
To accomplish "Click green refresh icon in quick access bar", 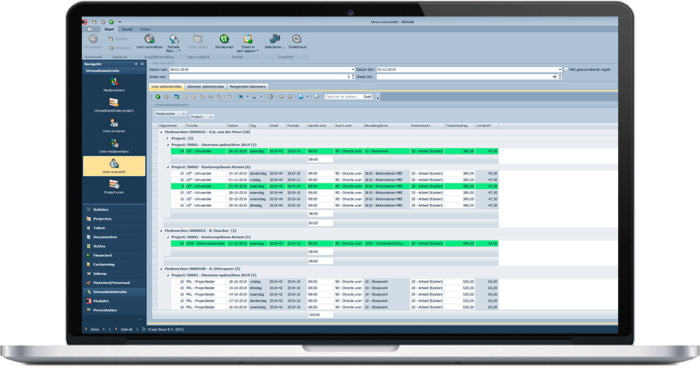I will pos(111,21).
